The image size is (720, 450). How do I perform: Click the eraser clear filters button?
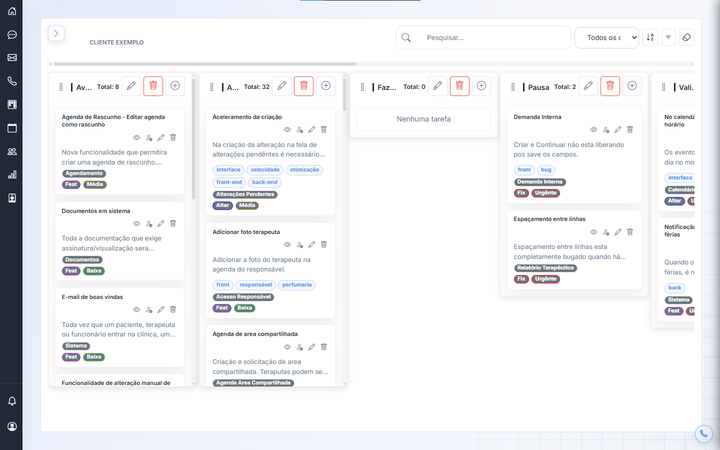point(686,37)
